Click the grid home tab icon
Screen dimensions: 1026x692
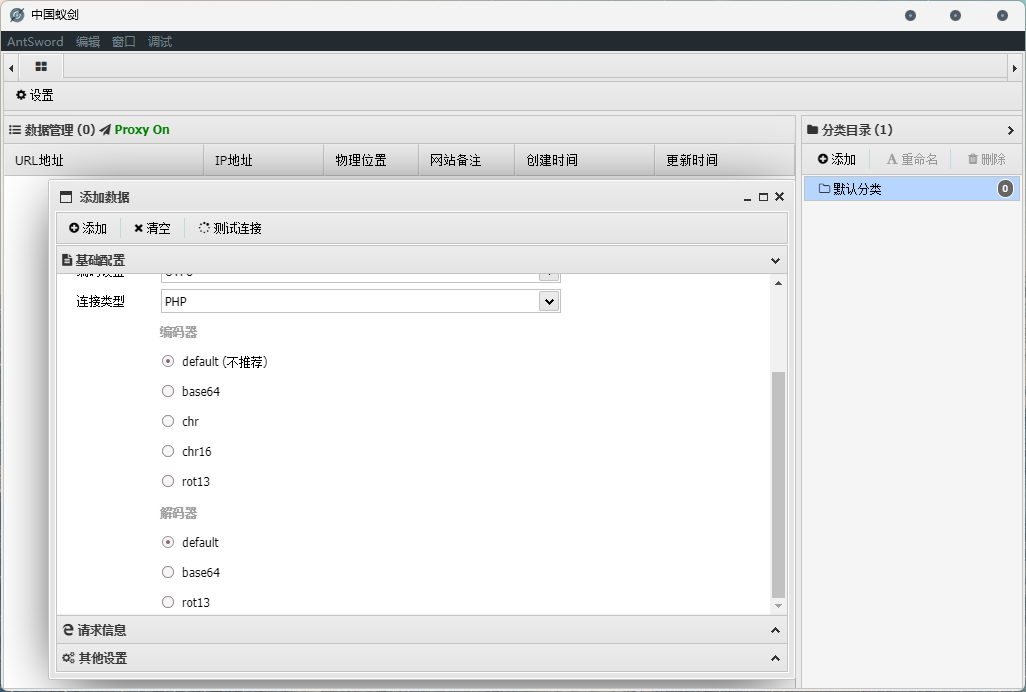pyautogui.click(x=41, y=67)
